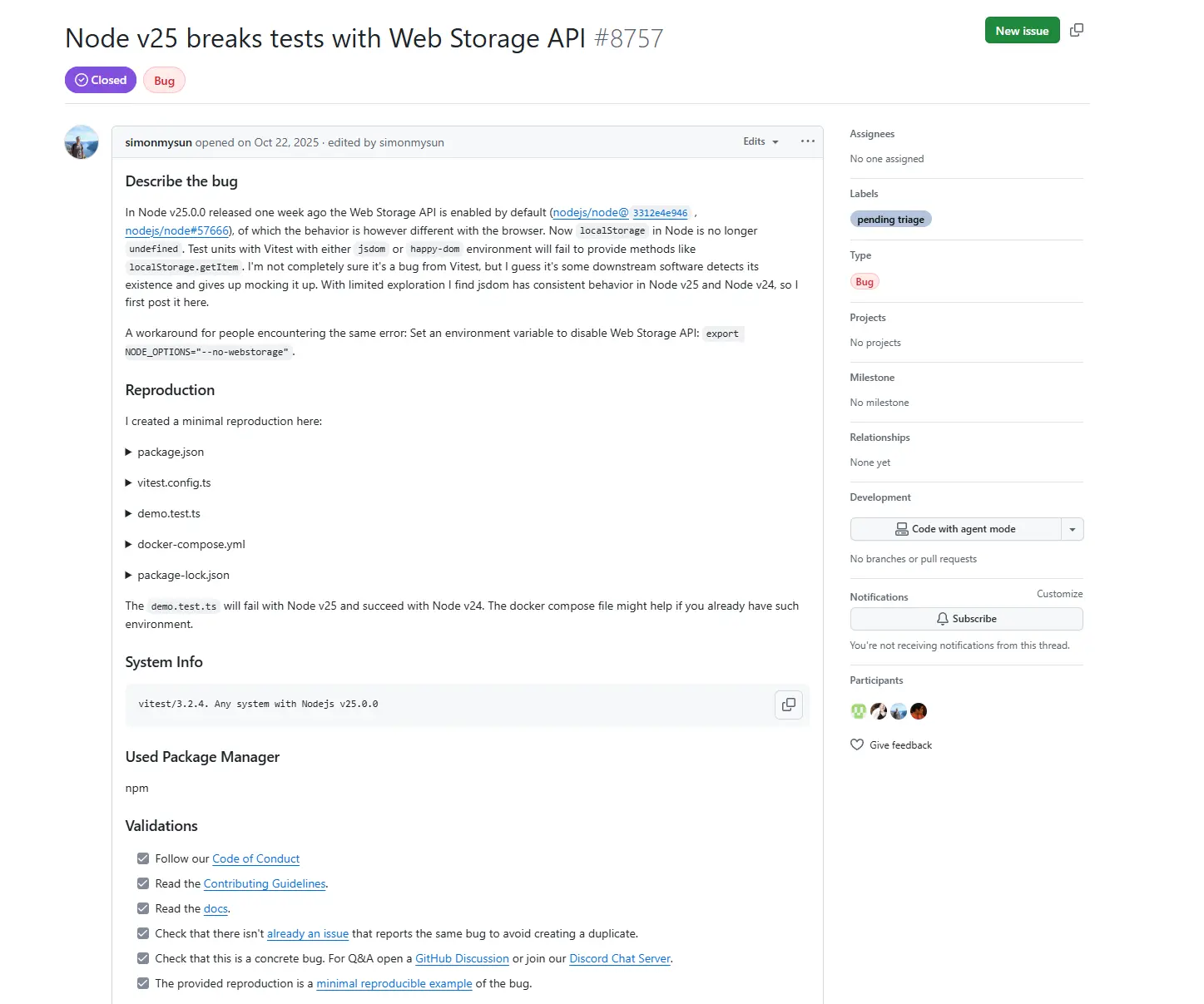Screen dimensions: 1204x1004
Task: Toggle the Contributing Guidelines checkbox
Action: coord(143,883)
